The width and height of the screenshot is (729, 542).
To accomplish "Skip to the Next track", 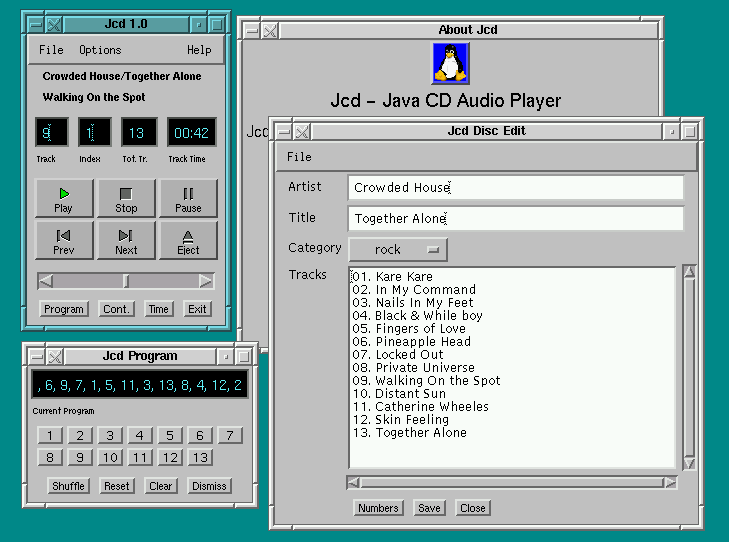I will coord(126,241).
